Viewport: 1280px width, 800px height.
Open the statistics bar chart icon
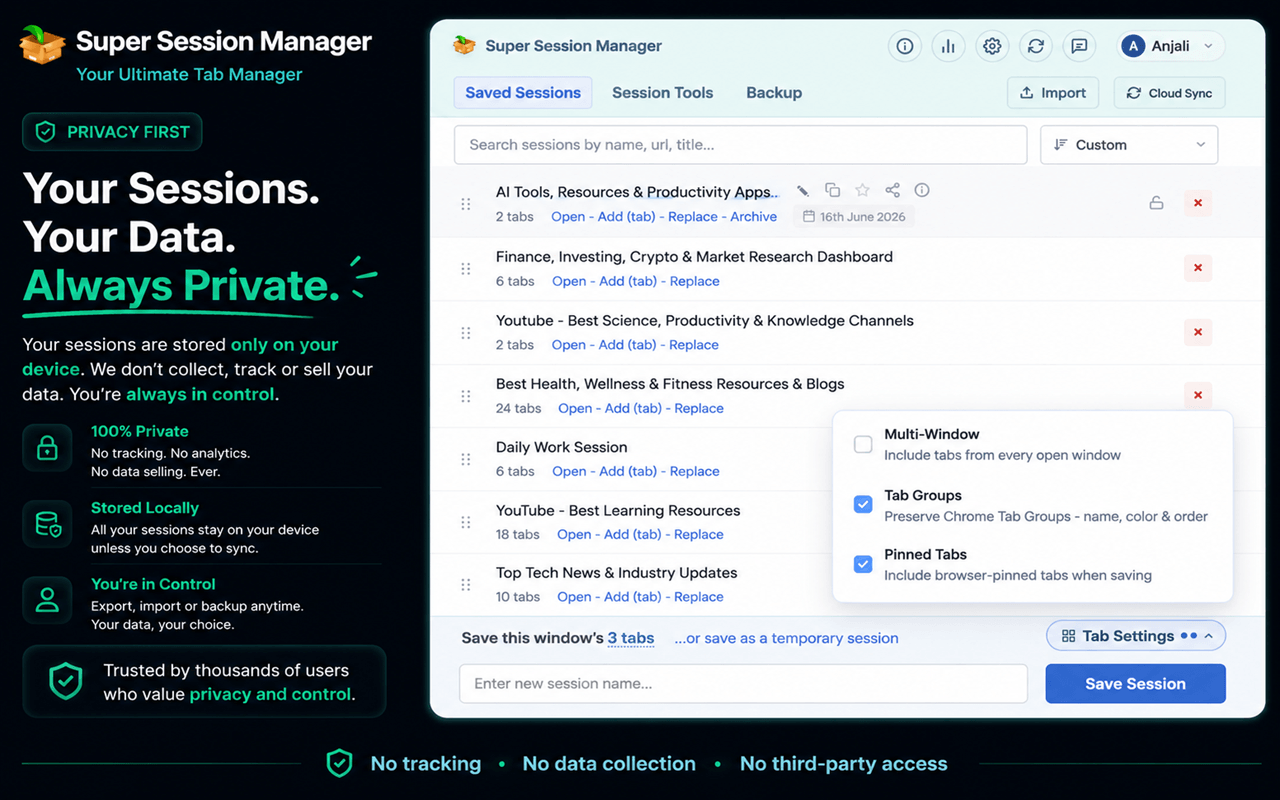point(948,46)
